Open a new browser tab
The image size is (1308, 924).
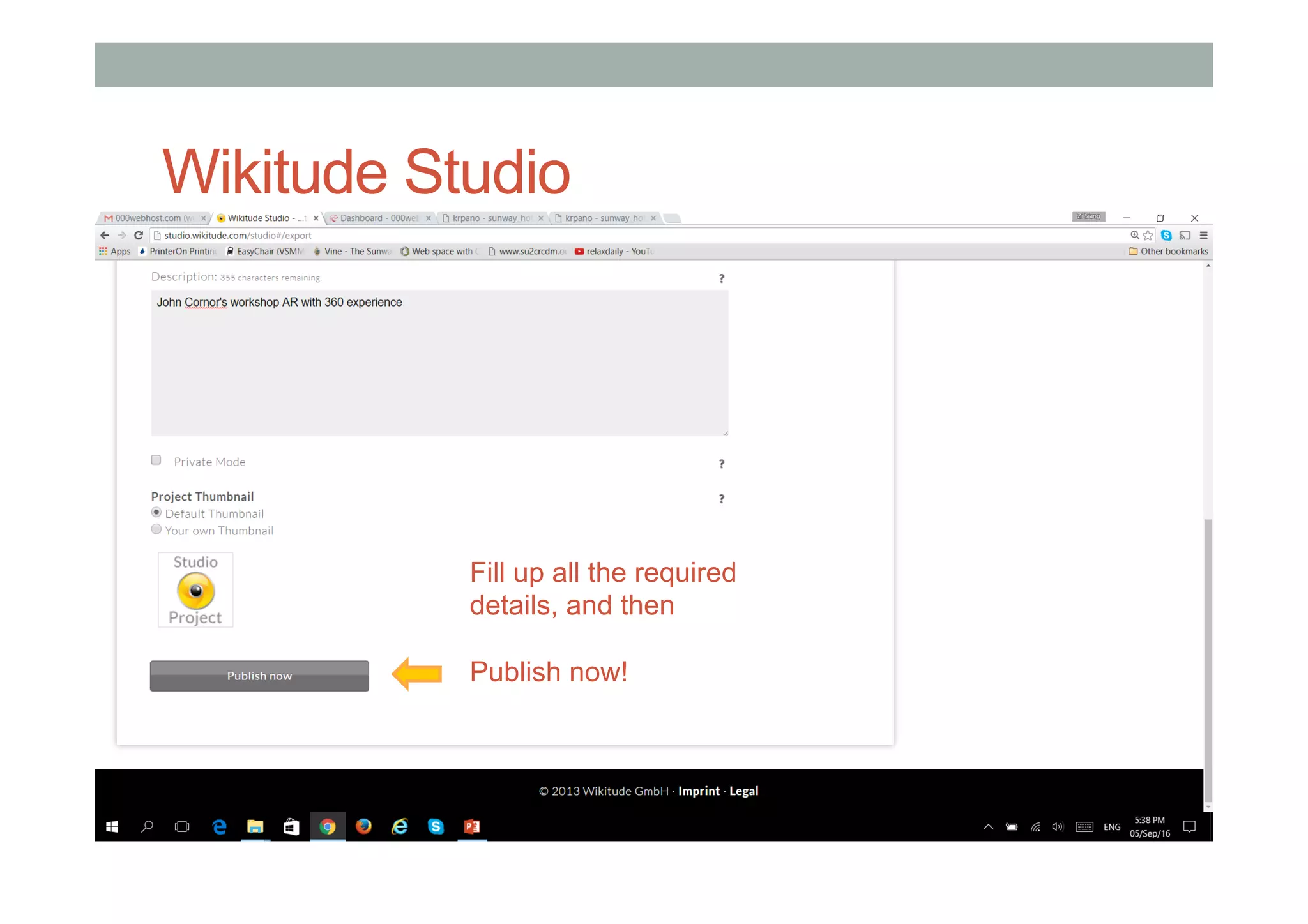[x=672, y=218]
